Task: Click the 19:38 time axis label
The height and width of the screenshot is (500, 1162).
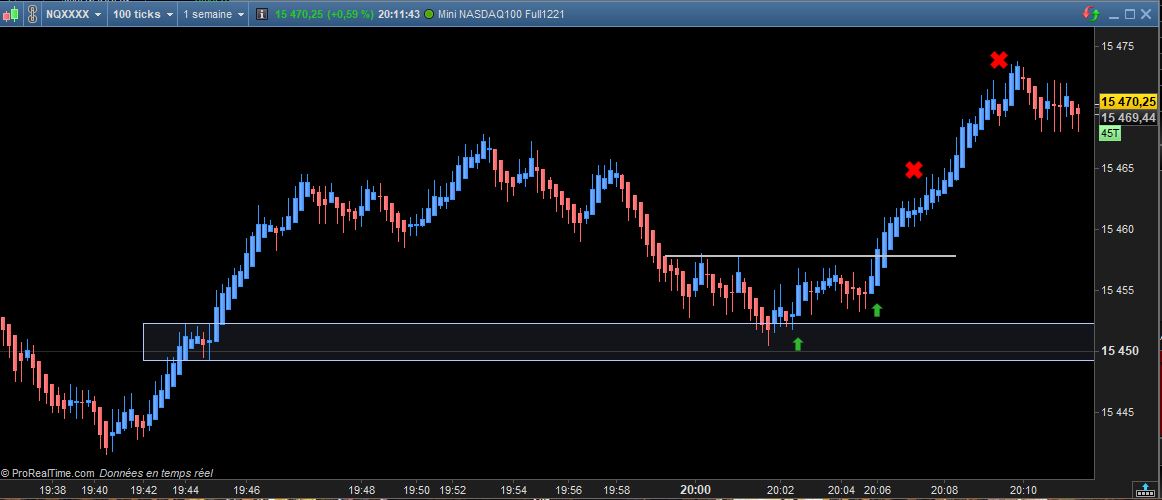Action: pyautogui.click(x=53, y=490)
